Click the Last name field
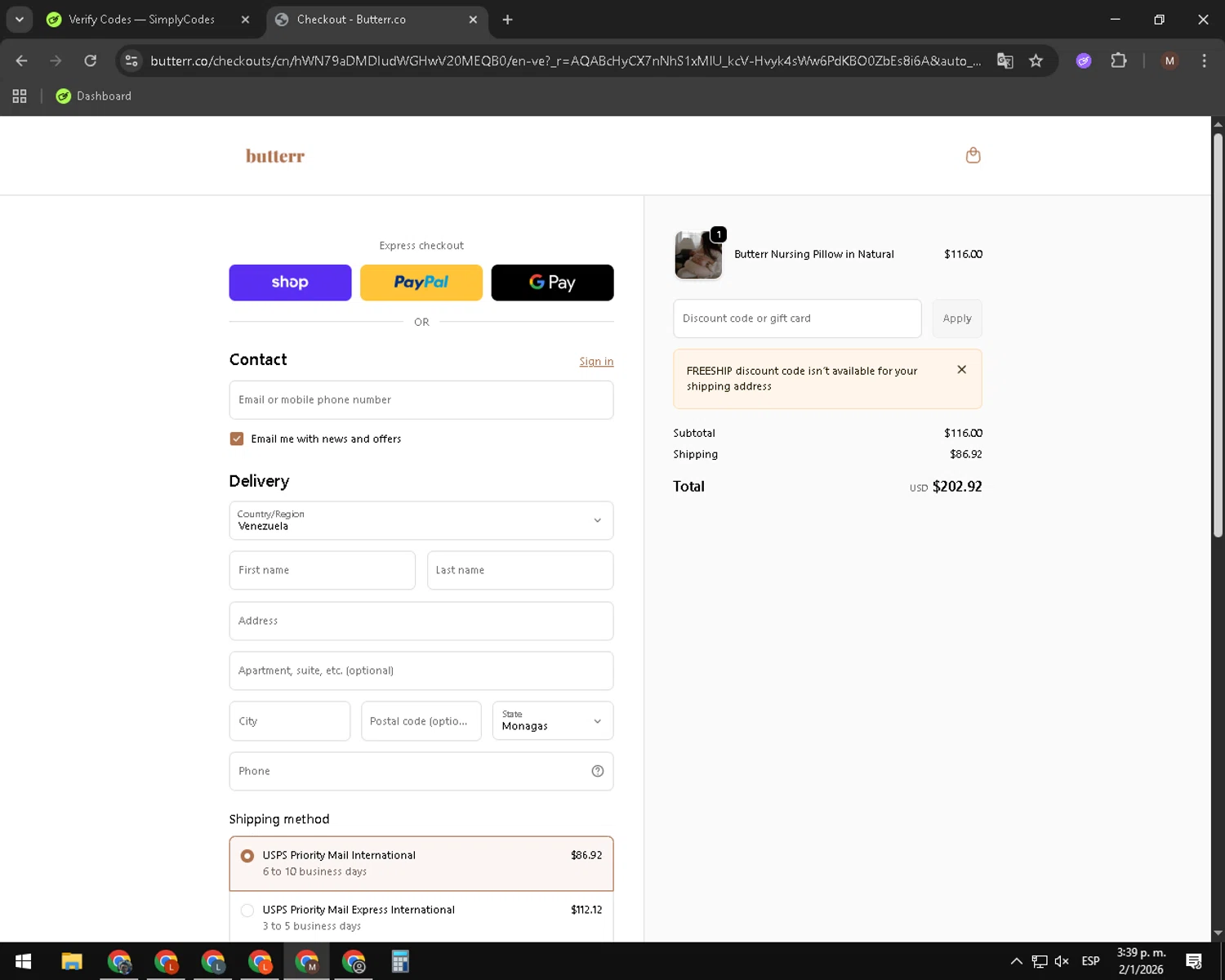The image size is (1225, 980). pyautogui.click(x=520, y=570)
